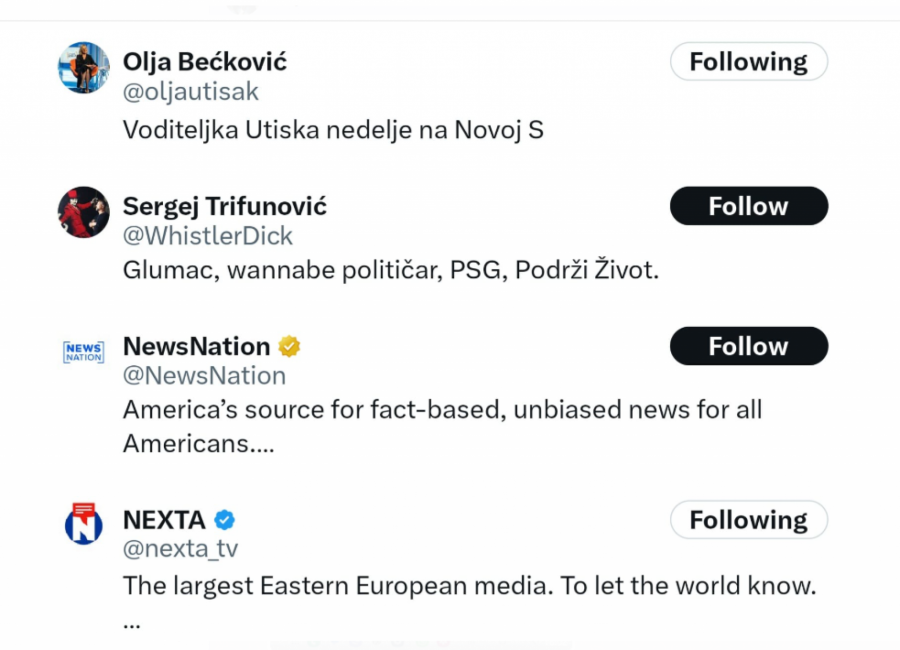
Task: Click NewsNation's "America's source" bio text
Action: point(442,410)
